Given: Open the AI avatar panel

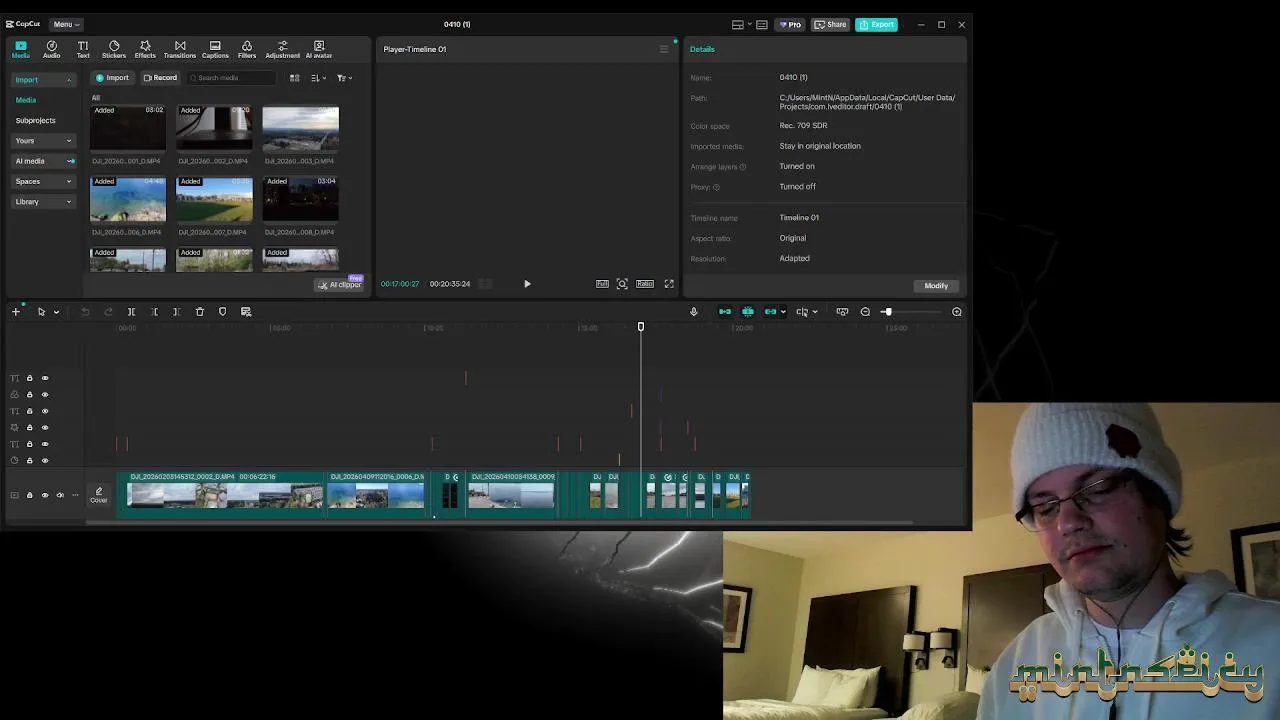Looking at the screenshot, I should (319, 49).
